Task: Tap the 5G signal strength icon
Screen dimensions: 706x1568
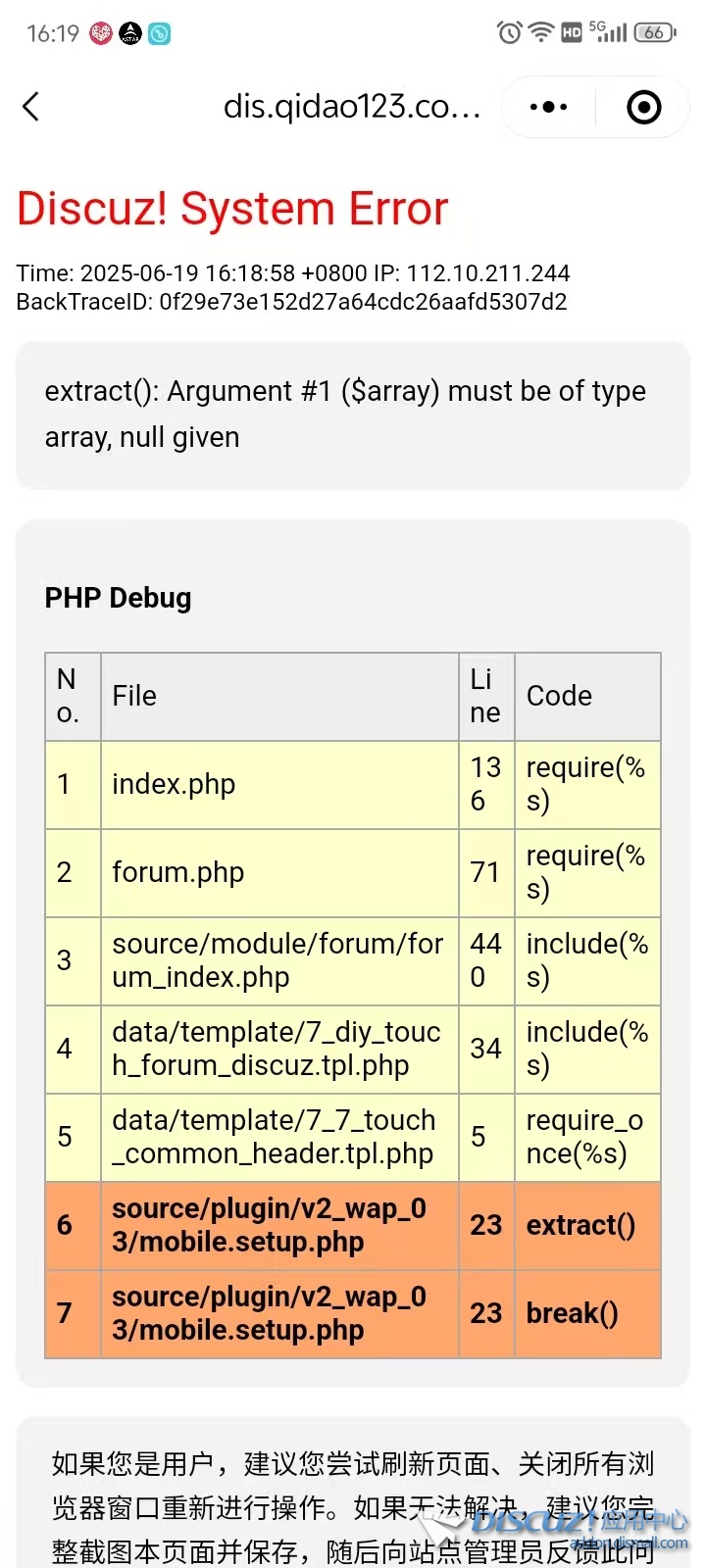Action: click(608, 31)
